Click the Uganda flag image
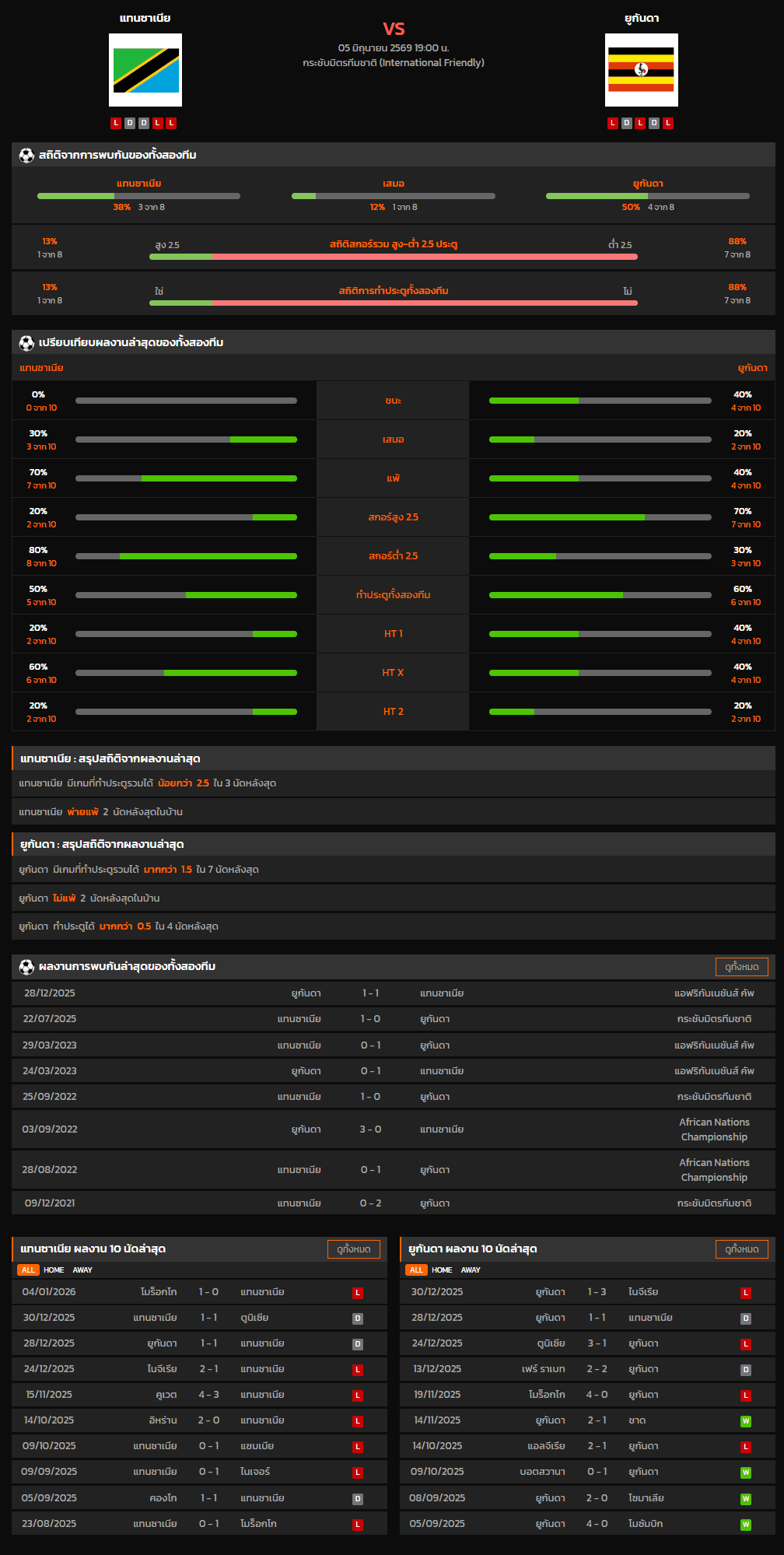The width and height of the screenshot is (784, 1555). tap(642, 70)
